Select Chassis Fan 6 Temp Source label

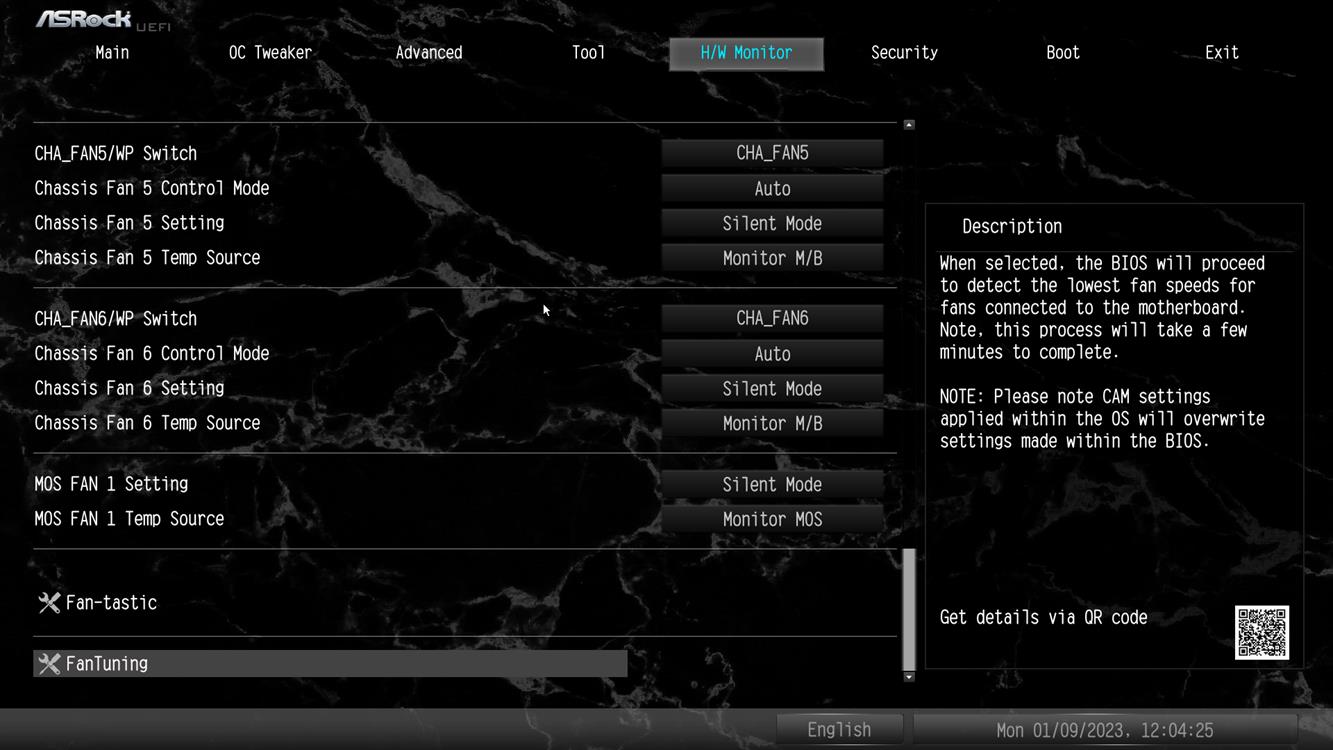point(147,423)
